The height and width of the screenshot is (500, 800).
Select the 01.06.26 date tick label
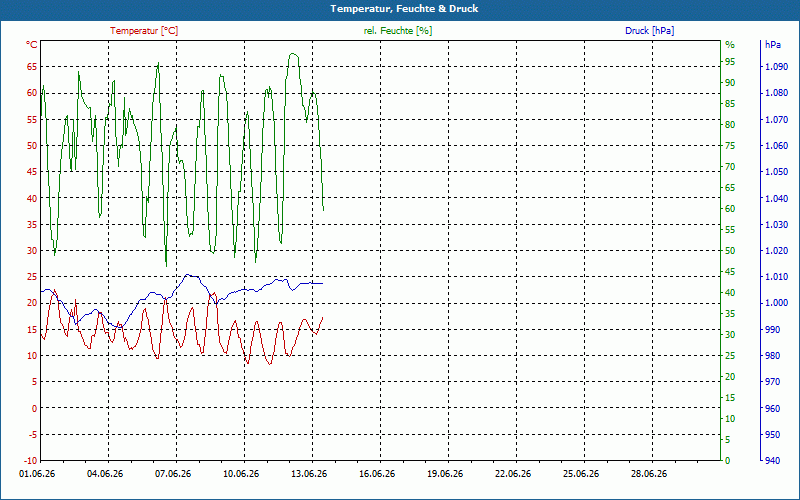tap(37, 474)
